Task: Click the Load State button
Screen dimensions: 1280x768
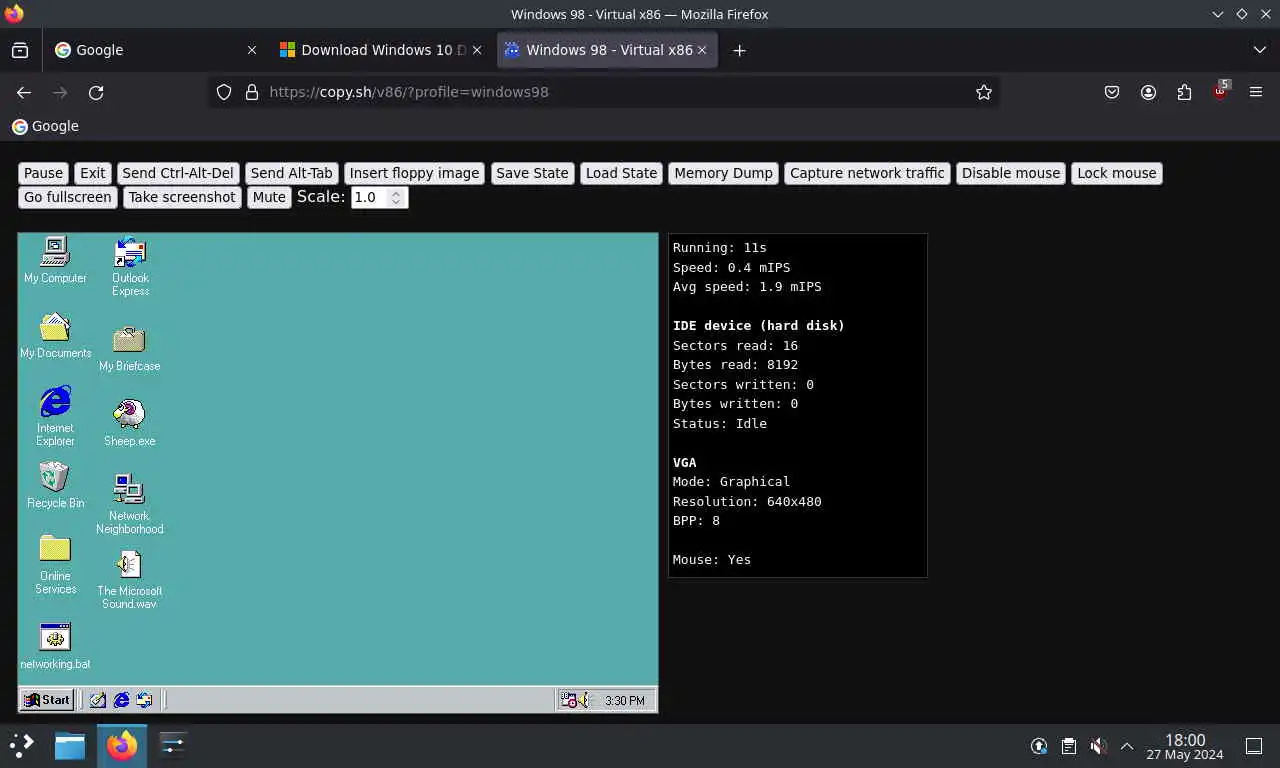Action: point(621,173)
